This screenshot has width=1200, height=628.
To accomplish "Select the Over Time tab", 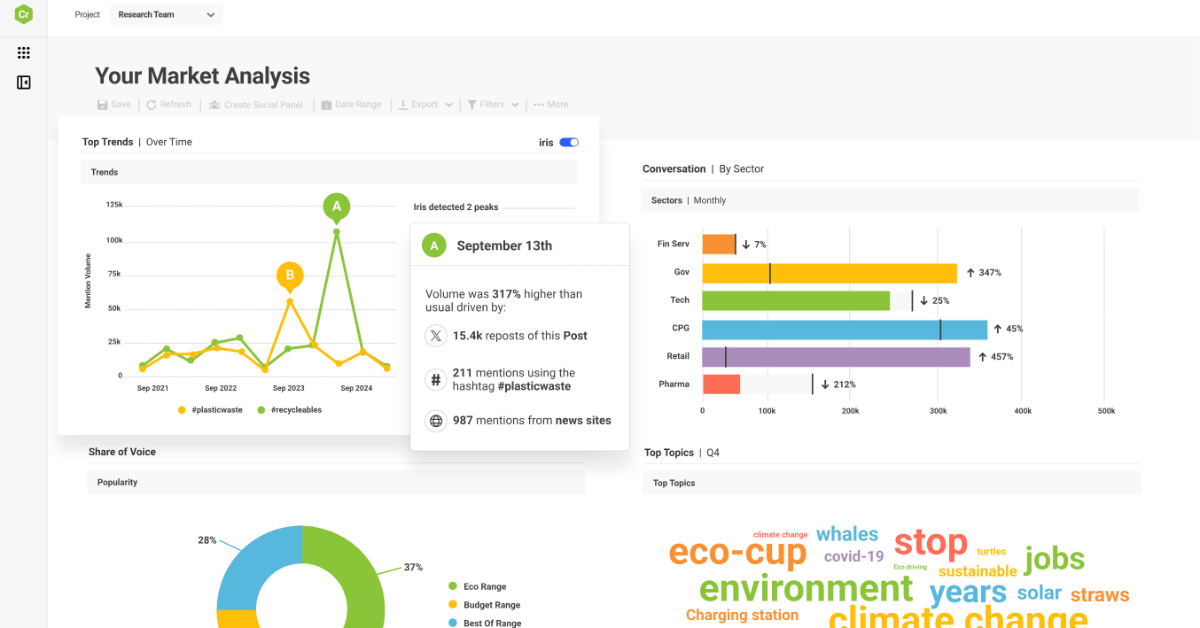I will point(169,142).
